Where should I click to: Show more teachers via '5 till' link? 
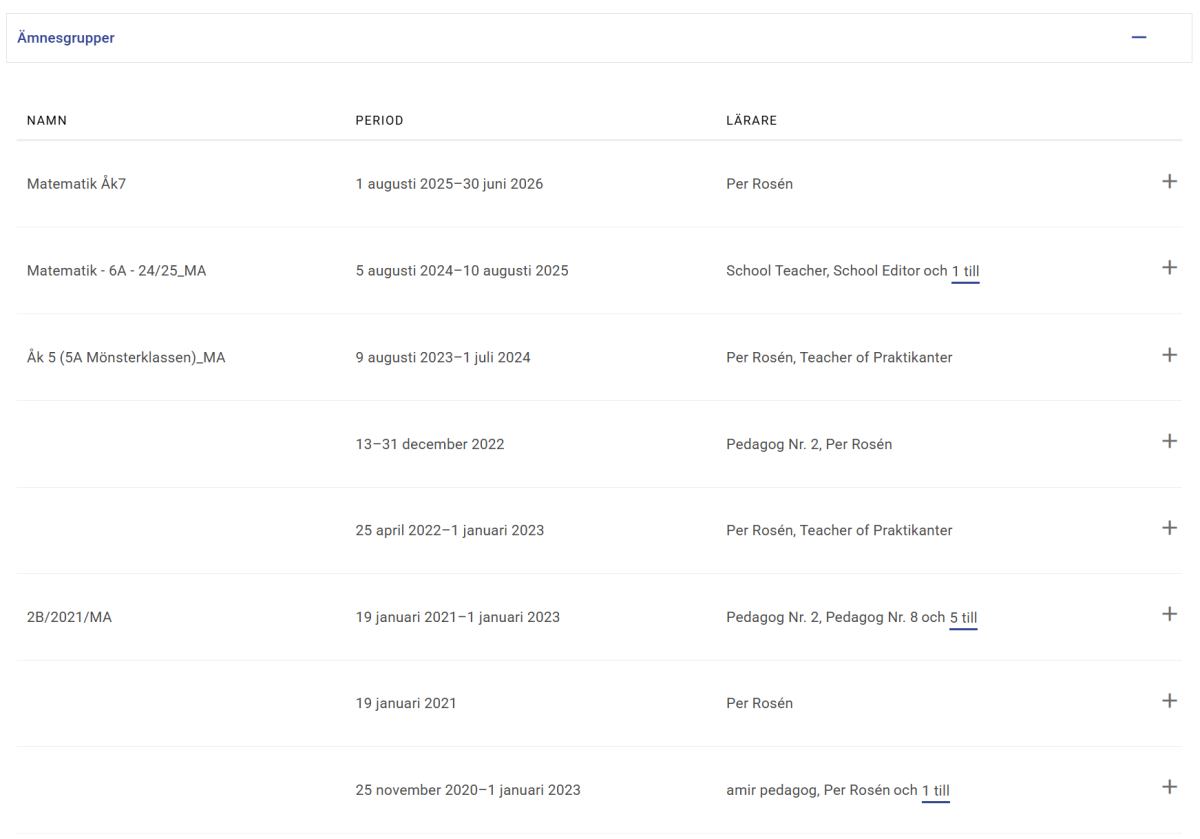tap(963, 618)
